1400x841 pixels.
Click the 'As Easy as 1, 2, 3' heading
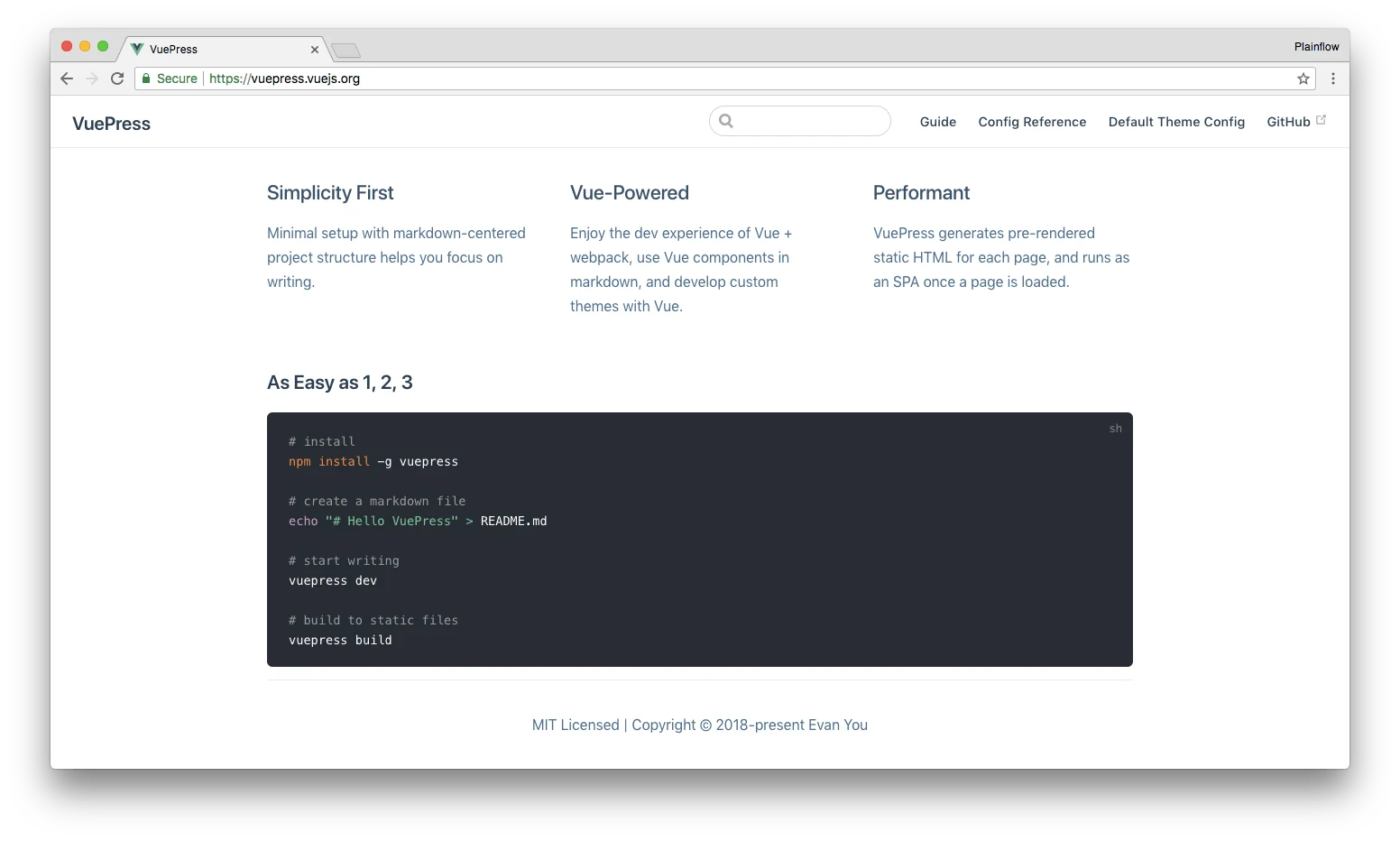(340, 383)
